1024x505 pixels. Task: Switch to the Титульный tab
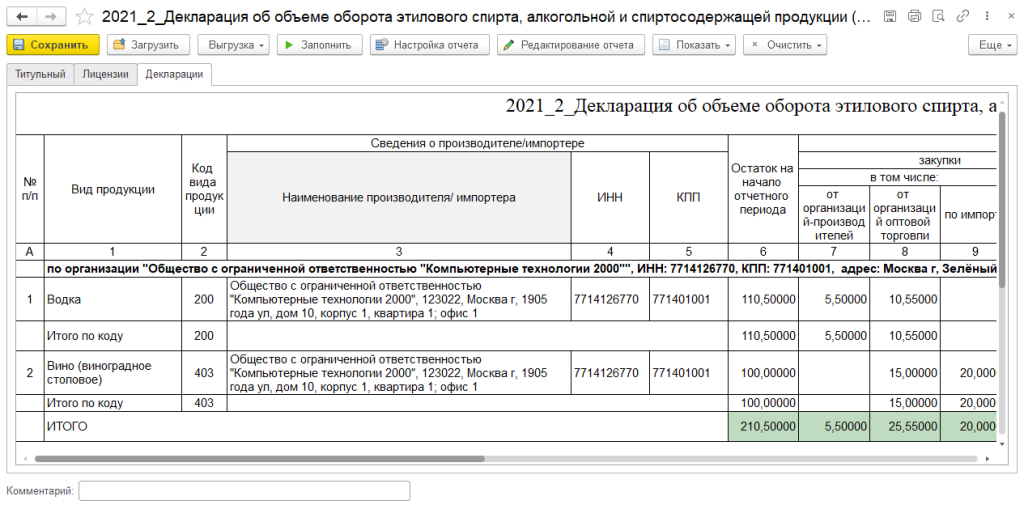(40, 75)
